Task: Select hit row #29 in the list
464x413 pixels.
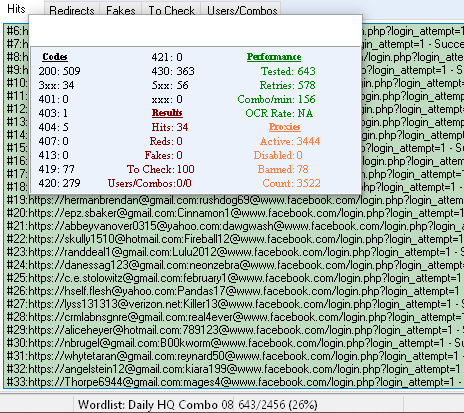Action: point(233,330)
